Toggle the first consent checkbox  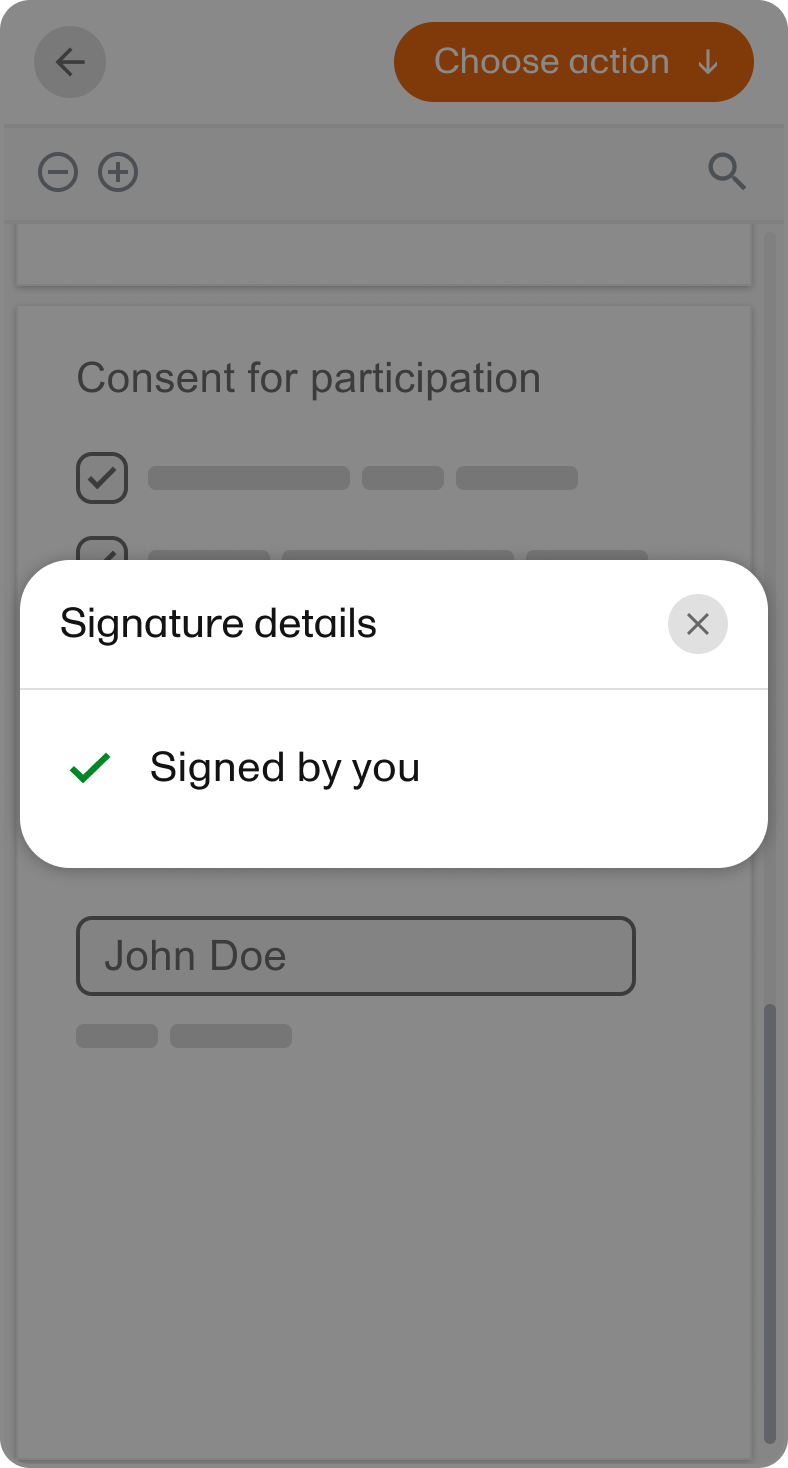tap(102, 478)
